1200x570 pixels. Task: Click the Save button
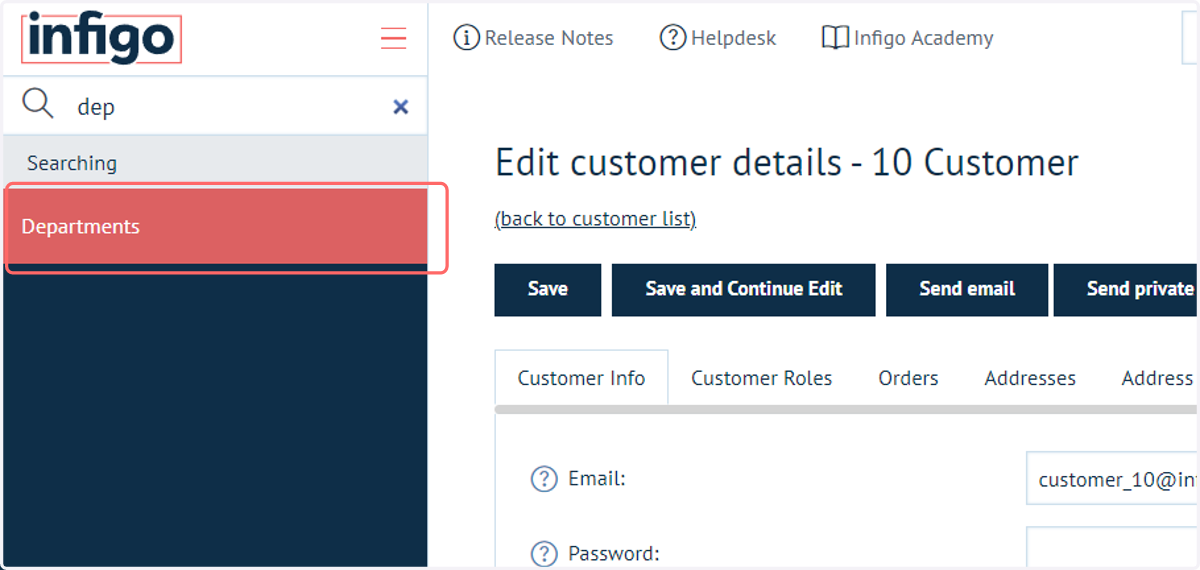click(548, 290)
